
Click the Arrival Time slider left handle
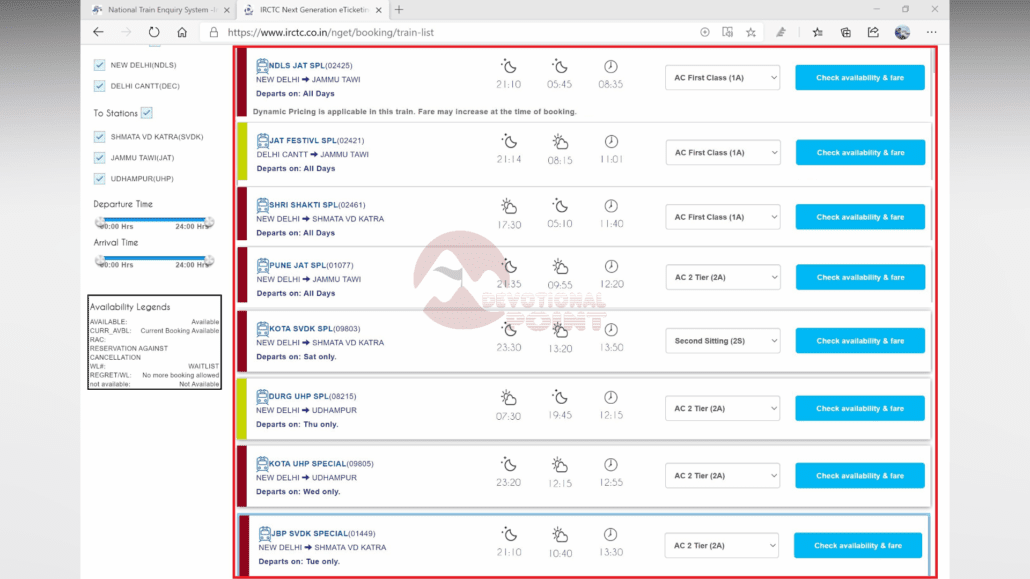point(100,261)
